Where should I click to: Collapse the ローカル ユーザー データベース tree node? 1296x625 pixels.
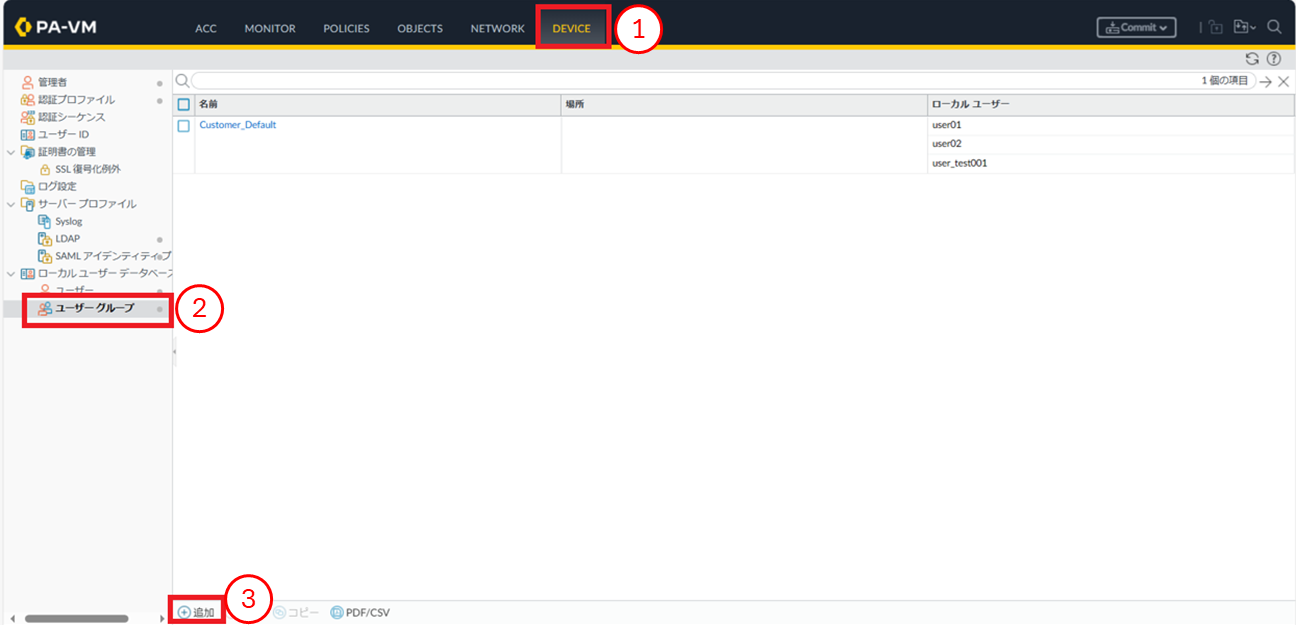(x=11, y=273)
